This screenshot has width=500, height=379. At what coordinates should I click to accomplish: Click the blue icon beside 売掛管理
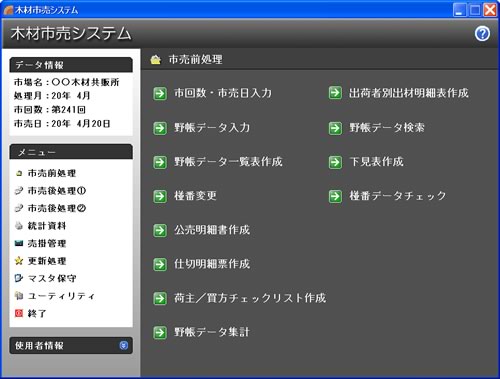(x=19, y=243)
